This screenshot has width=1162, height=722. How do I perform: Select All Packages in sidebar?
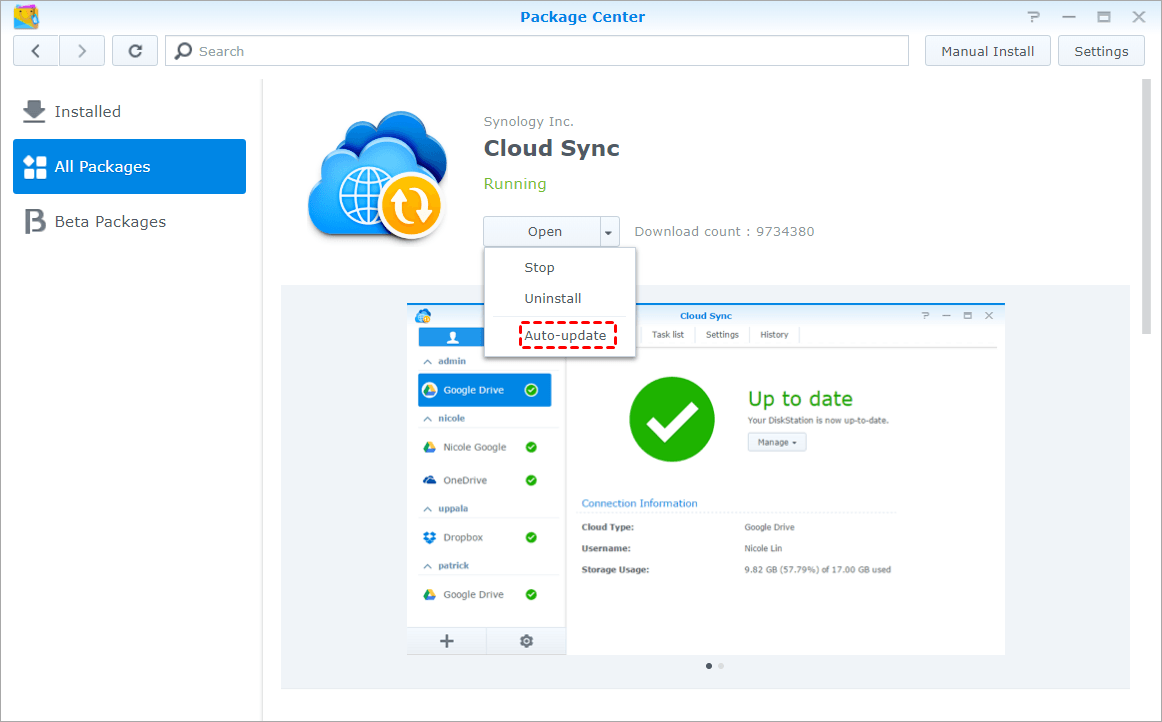pos(129,167)
